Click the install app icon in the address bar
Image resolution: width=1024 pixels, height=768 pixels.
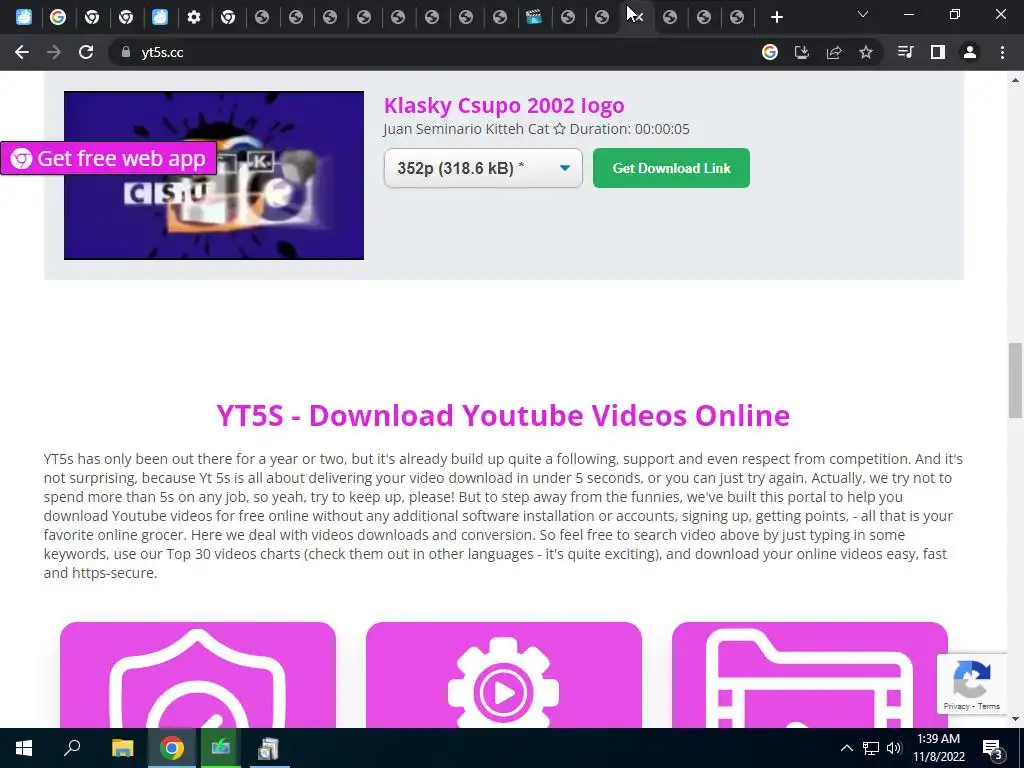tap(801, 52)
